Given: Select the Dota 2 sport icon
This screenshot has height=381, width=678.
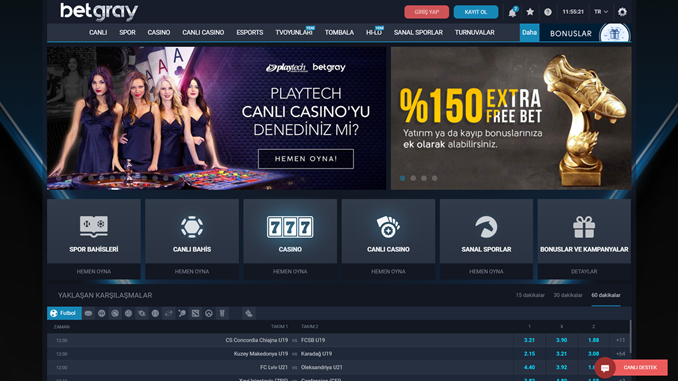Looking at the screenshot, I should click(x=195, y=313).
